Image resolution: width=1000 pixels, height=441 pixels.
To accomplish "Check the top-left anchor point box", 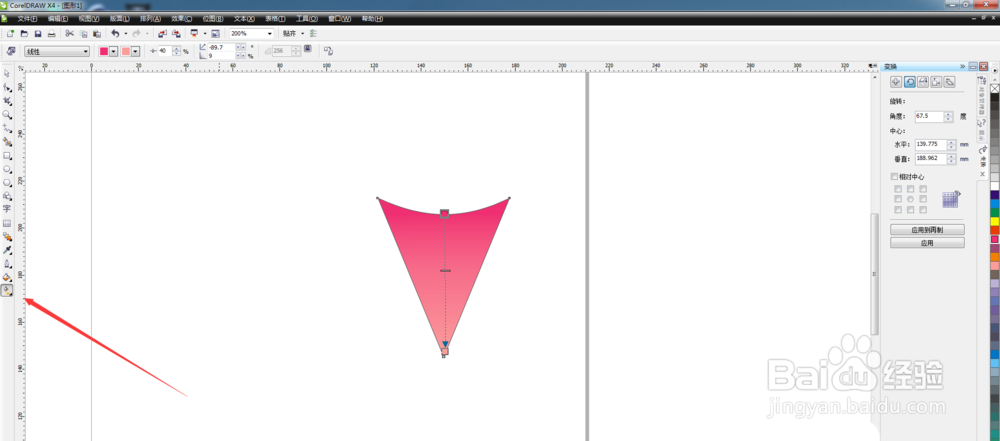I will coord(898,189).
